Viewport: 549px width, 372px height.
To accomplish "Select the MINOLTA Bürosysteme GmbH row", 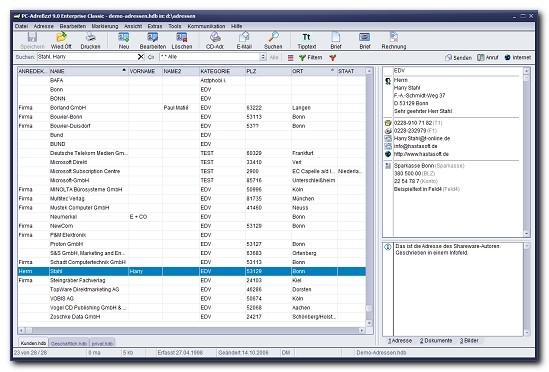I will tap(192, 190).
